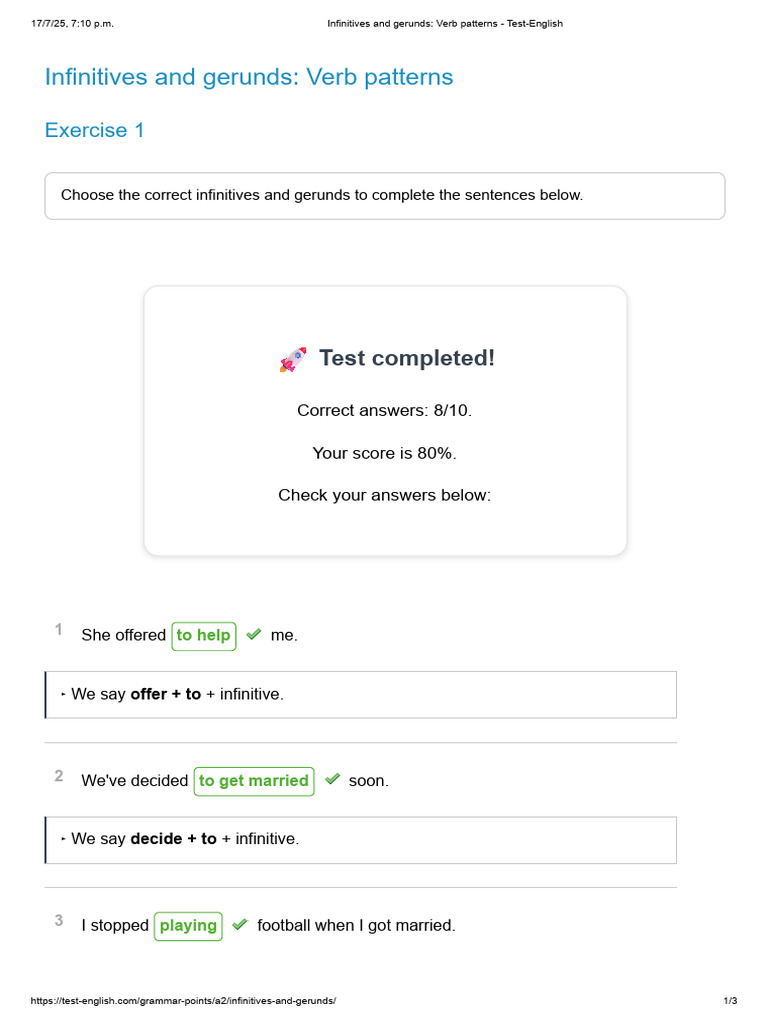The width and height of the screenshot is (768, 1024).
Task: Open the "to get married" answer dropdown
Action: pos(254,781)
